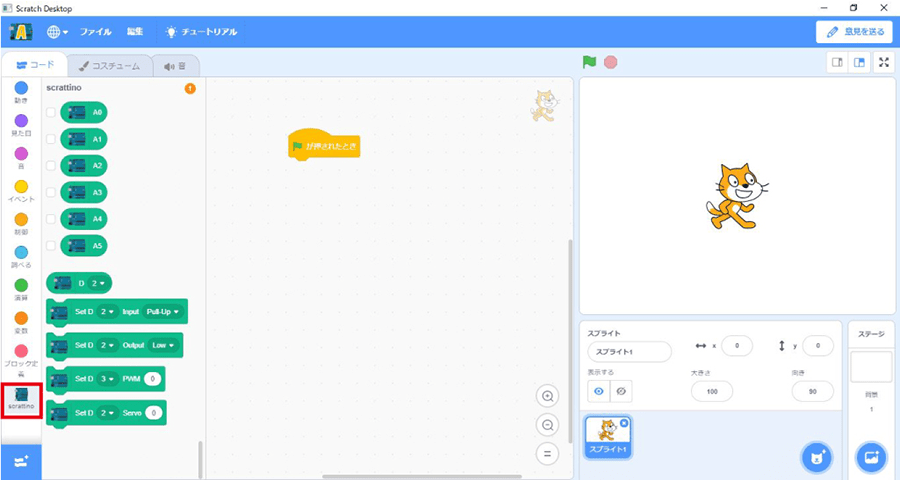Enable the A1 reporter checkbox
The height and width of the screenshot is (480, 900).
pos(51,139)
